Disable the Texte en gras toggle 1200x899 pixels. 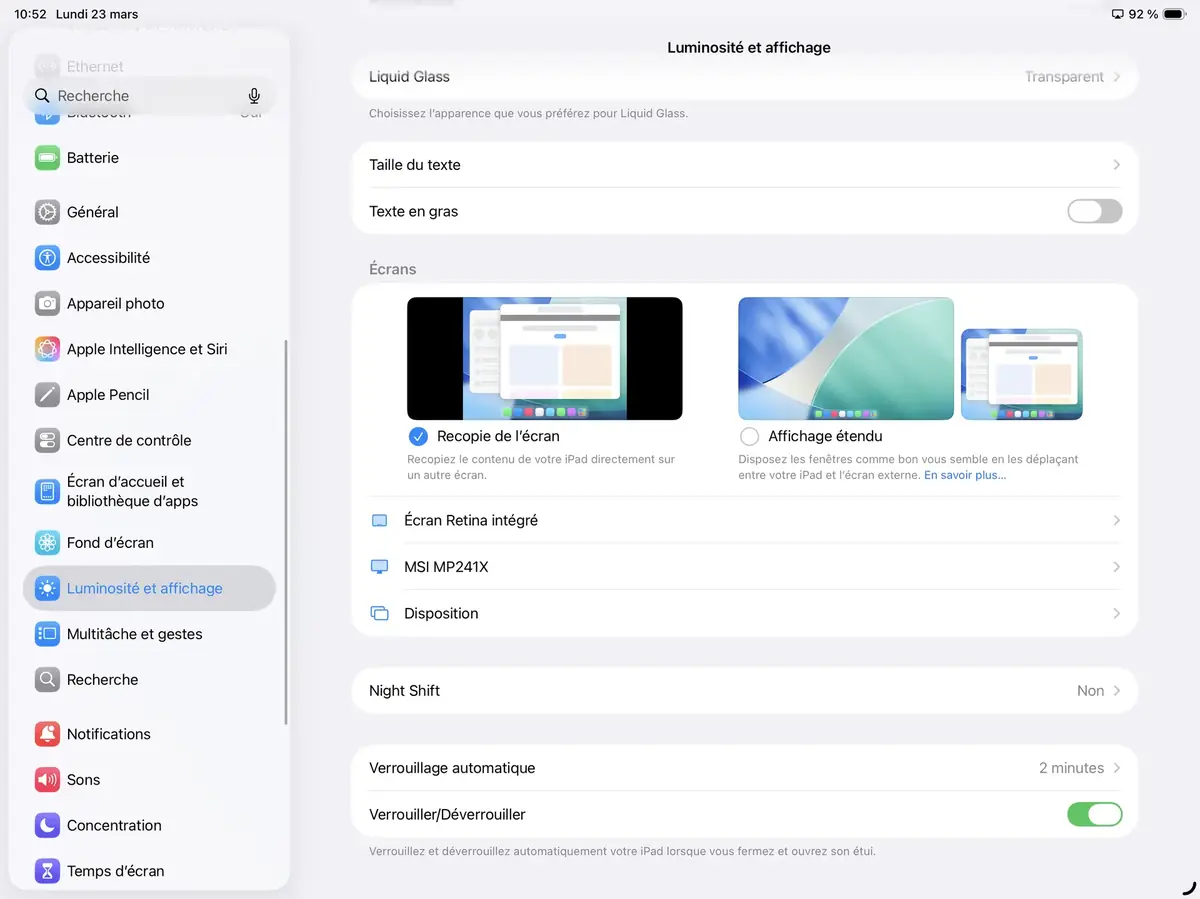point(1094,211)
